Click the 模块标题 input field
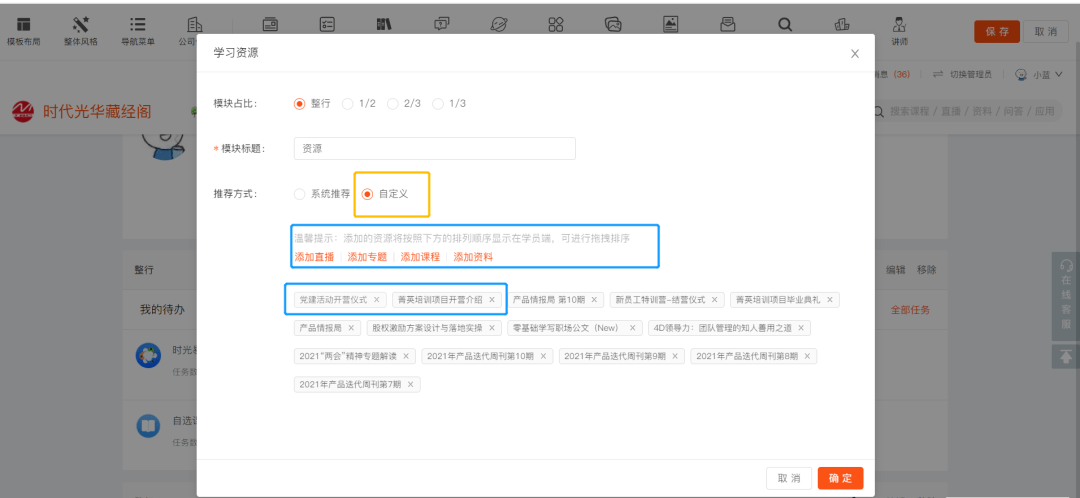The width and height of the screenshot is (1080, 498). pyautogui.click(x=434, y=148)
